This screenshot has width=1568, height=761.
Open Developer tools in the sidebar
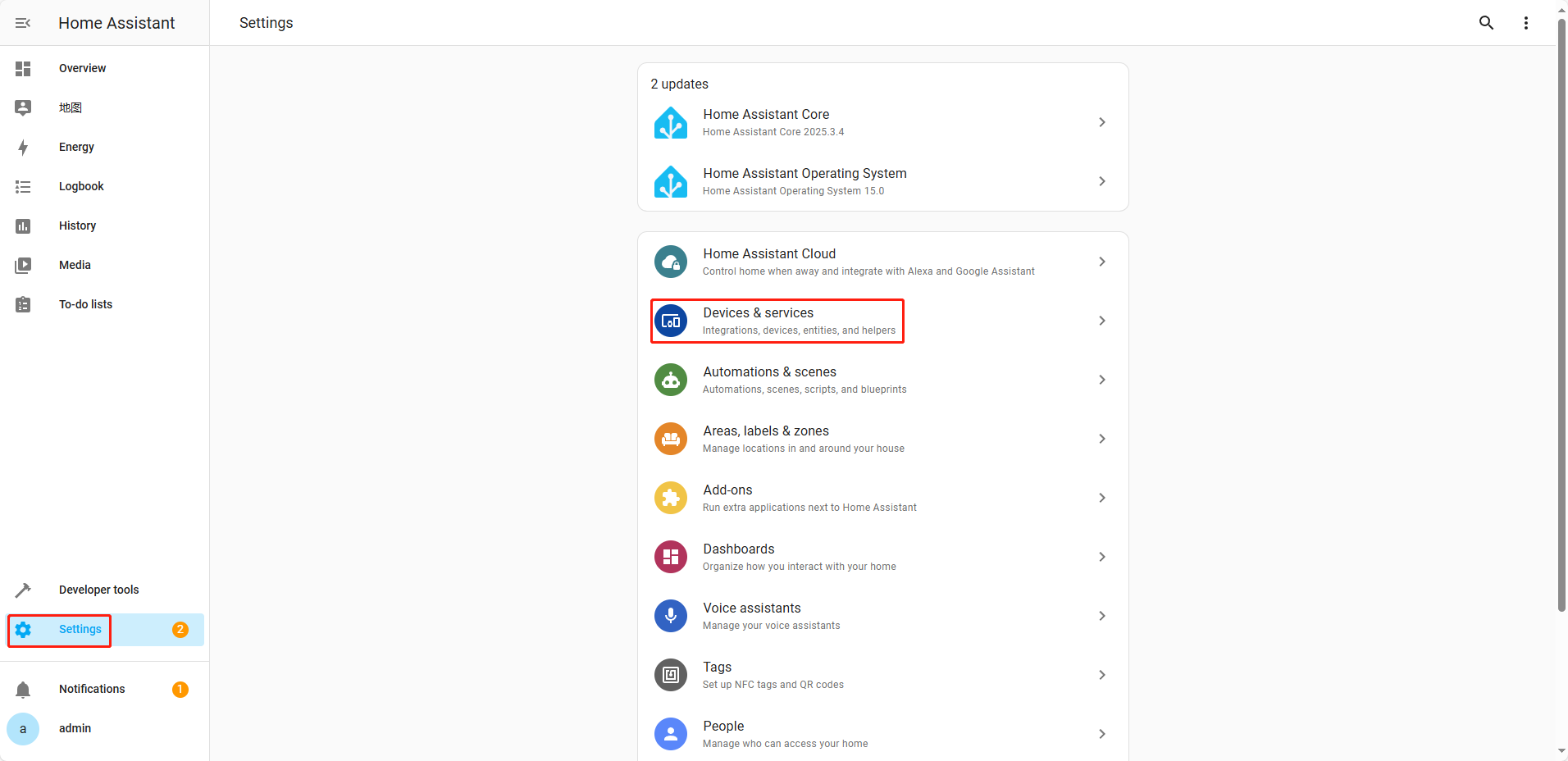[x=105, y=590]
